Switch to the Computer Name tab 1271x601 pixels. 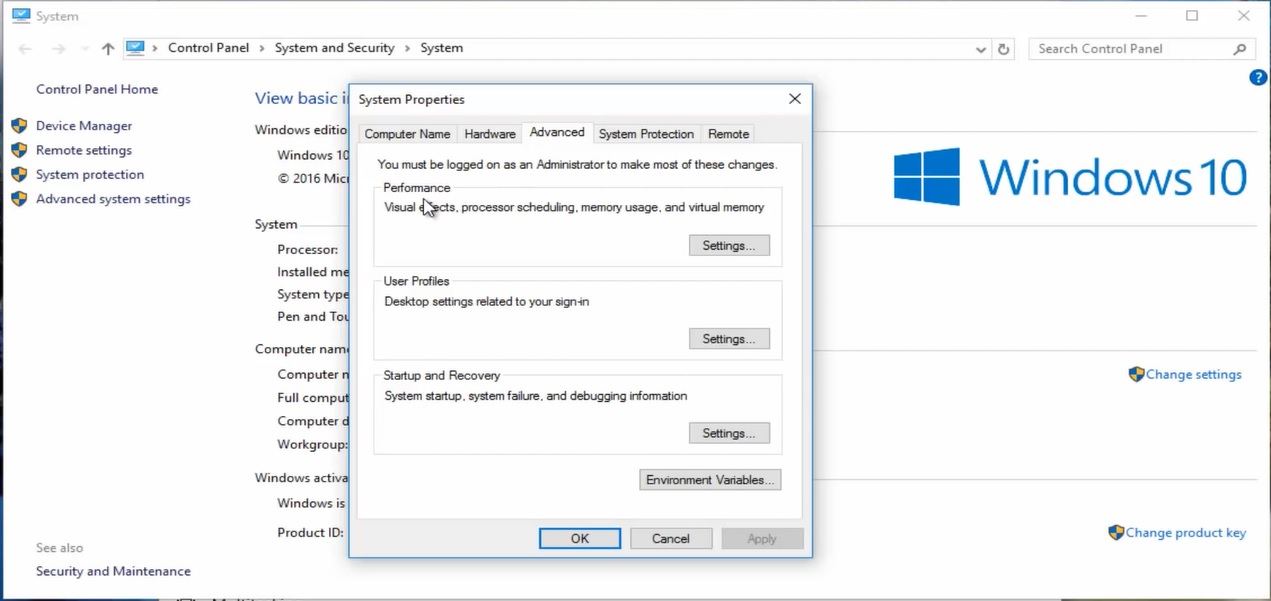(x=407, y=134)
